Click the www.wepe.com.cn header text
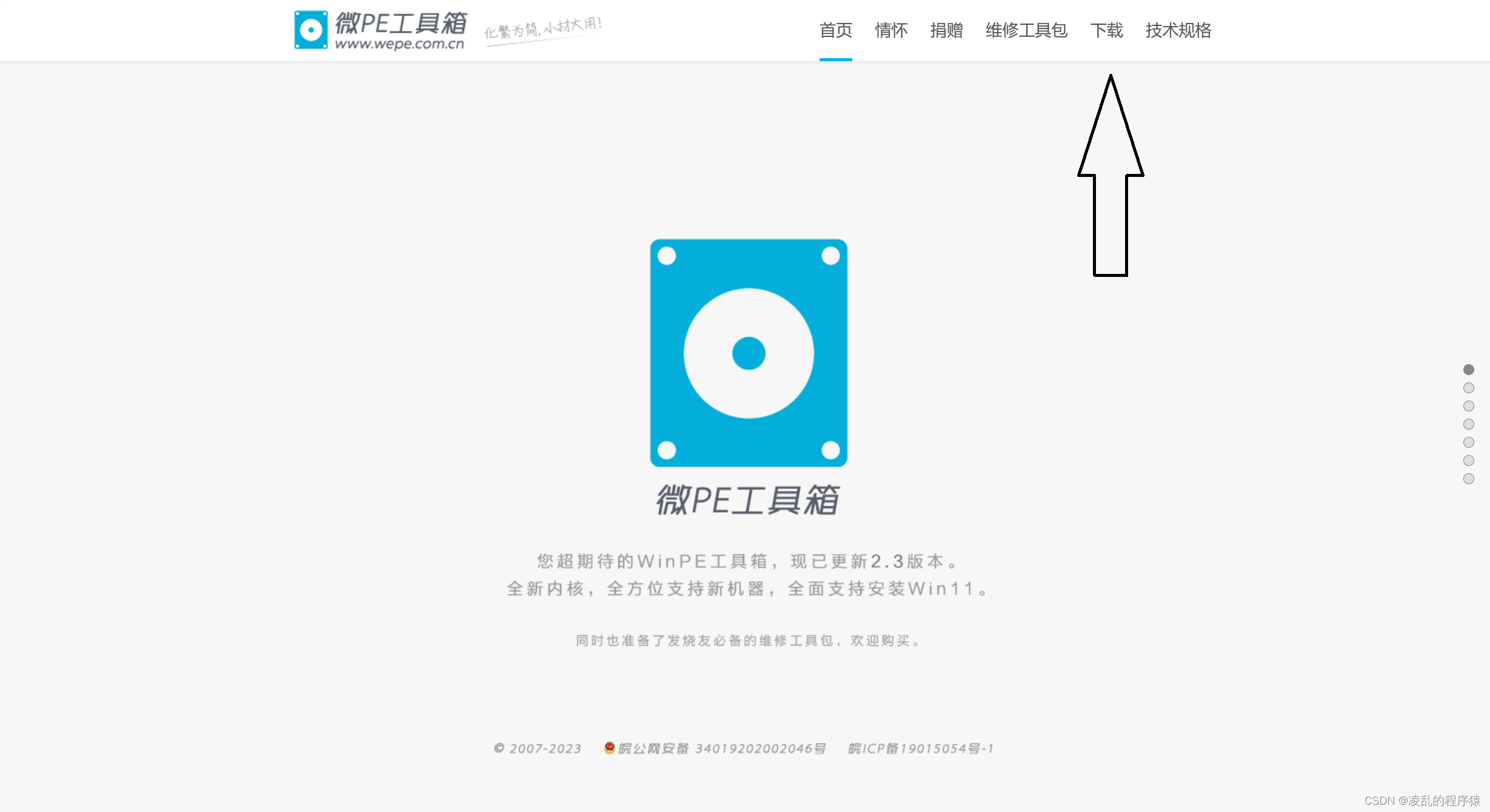The width and height of the screenshot is (1490, 812). (x=399, y=44)
